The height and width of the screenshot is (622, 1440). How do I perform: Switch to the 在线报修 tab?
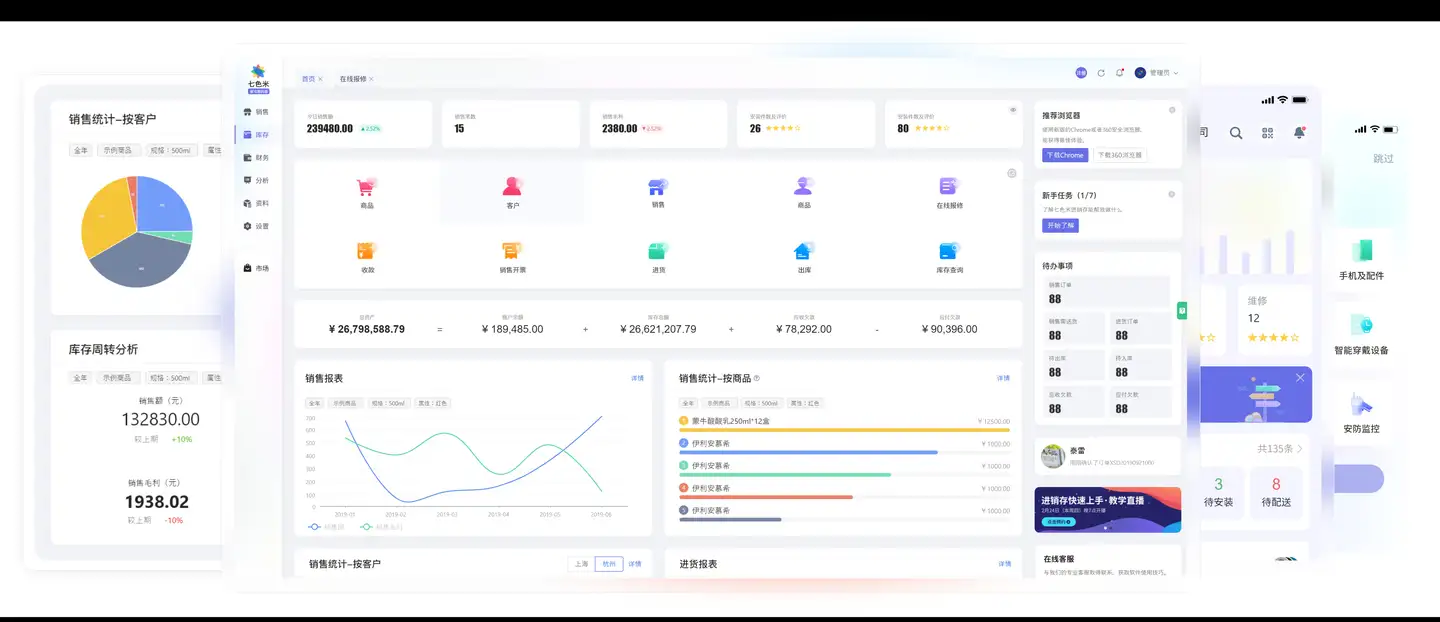click(353, 79)
